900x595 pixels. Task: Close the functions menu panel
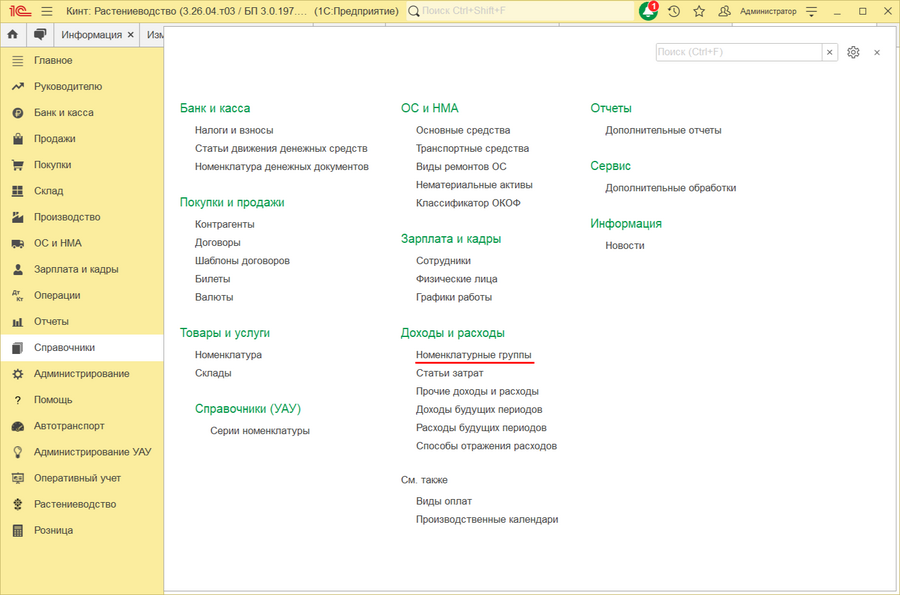(x=877, y=52)
